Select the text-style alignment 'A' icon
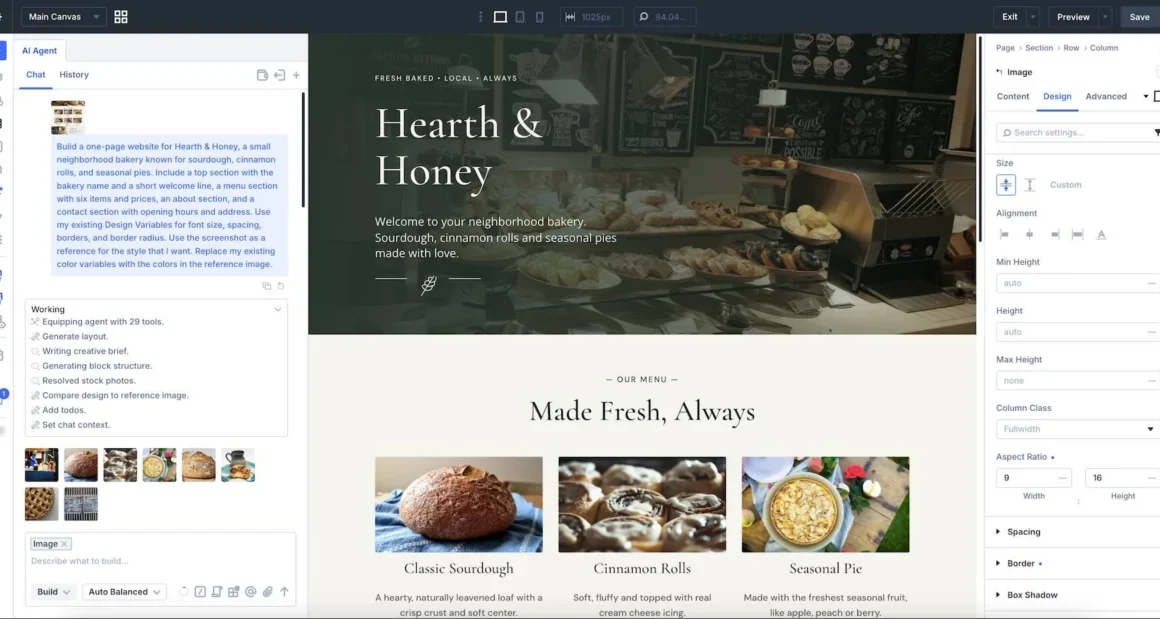Screen dimensions: 1160x619 tap(1102, 234)
